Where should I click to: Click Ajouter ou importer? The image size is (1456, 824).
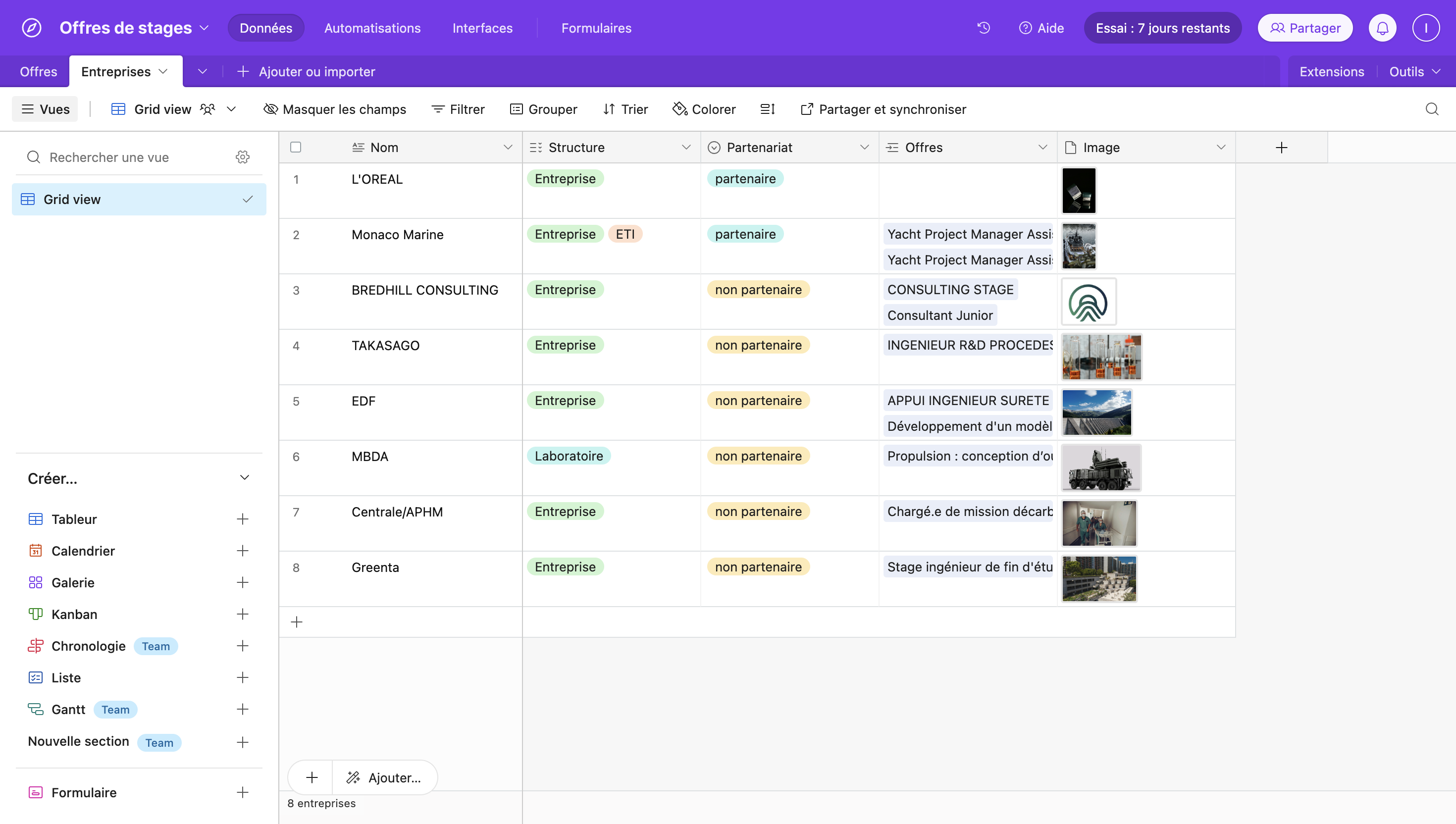(x=306, y=72)
